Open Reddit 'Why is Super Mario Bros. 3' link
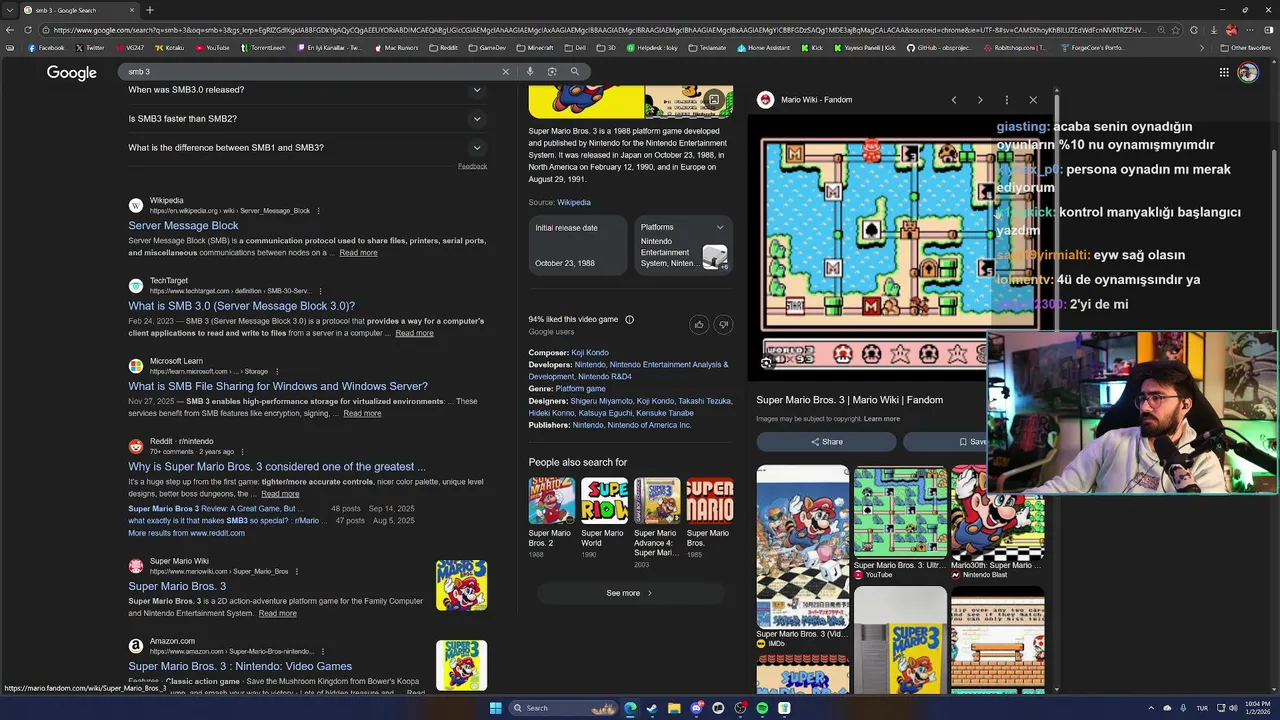 coord(277,467)
